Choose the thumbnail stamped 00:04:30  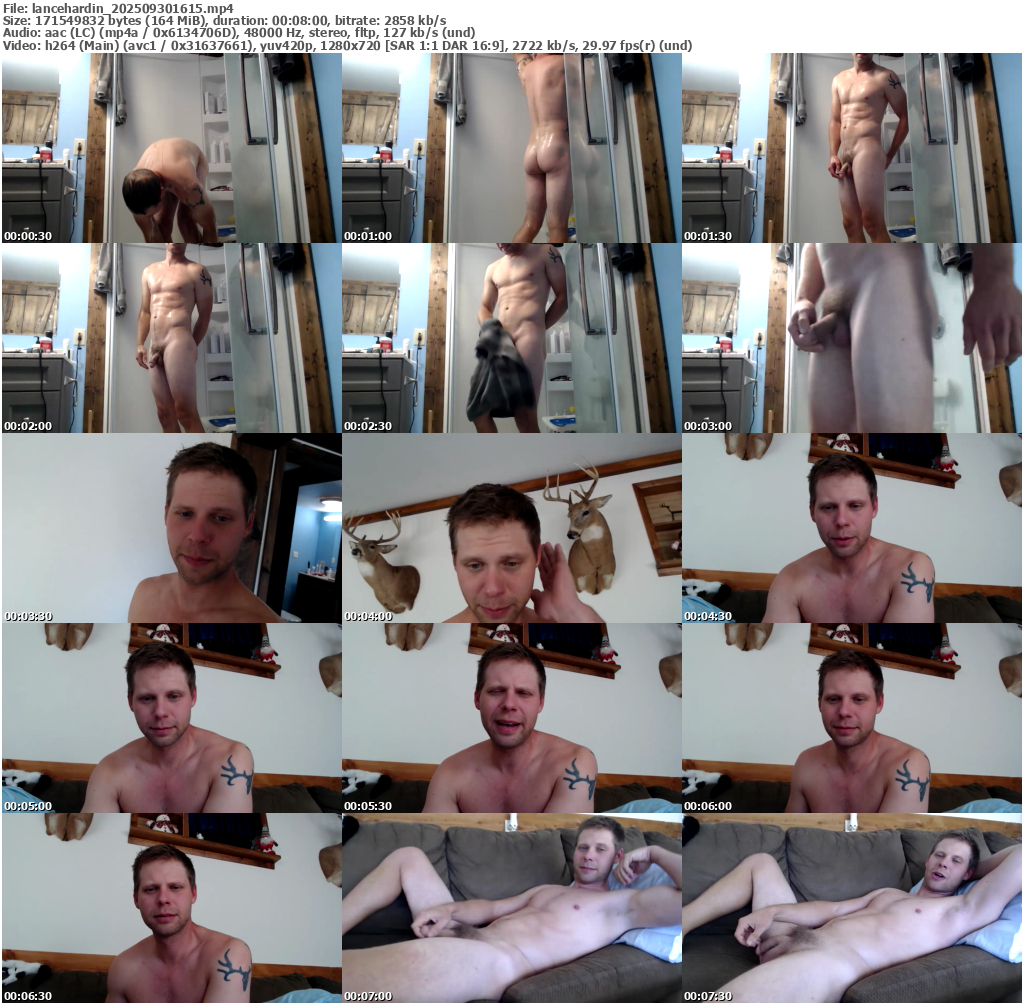coord(852,528)
